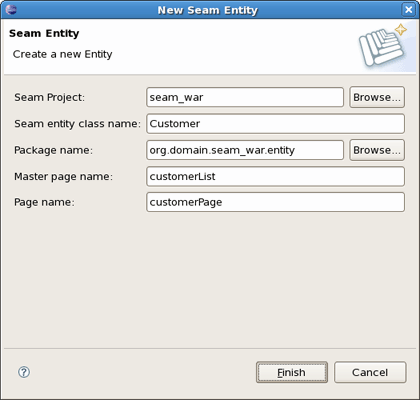The width and height of the screenshot is (420, 400).
Task: Click the Eclipse icon in the title bar
Action: (11, 9)
